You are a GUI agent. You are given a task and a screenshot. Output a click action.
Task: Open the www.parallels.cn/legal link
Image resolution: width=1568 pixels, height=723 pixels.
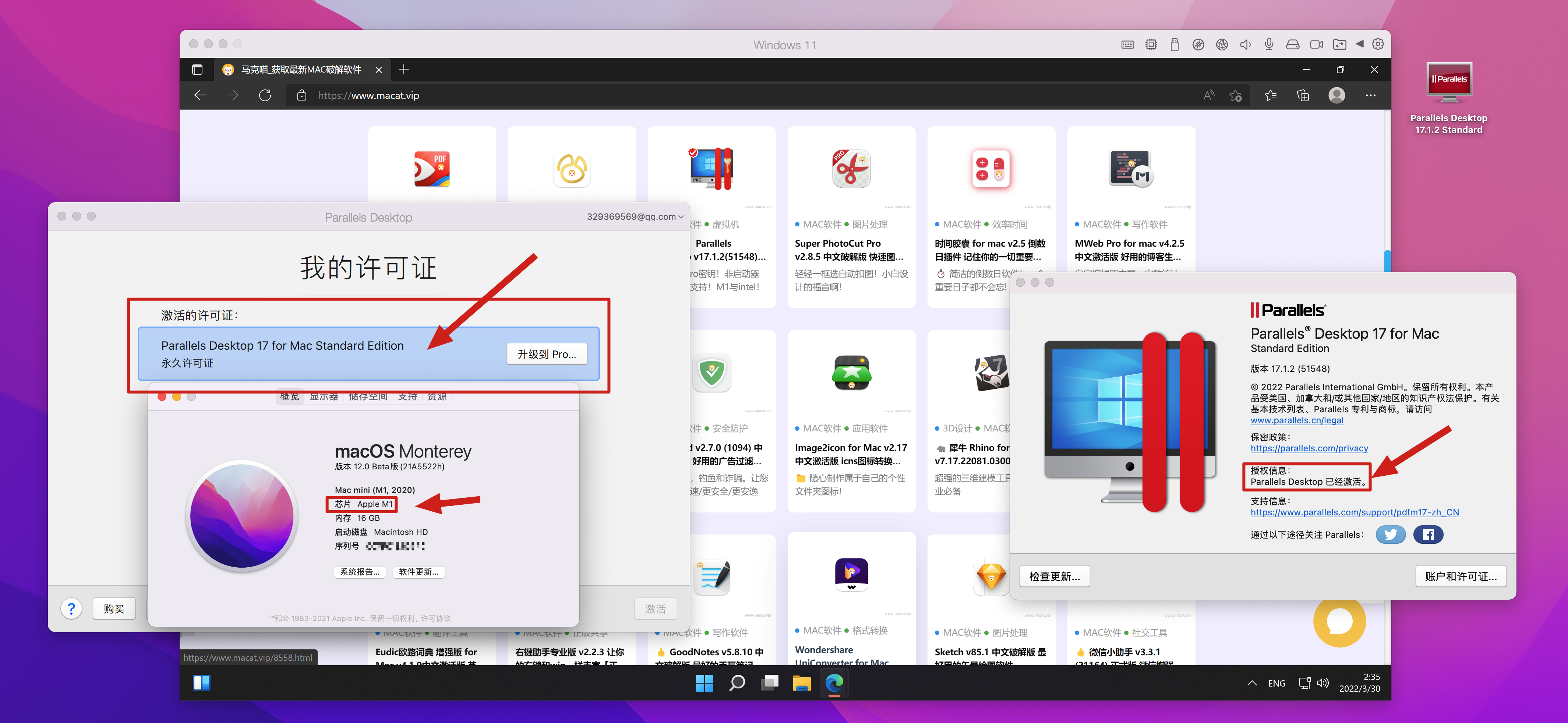click(1296, 420)
